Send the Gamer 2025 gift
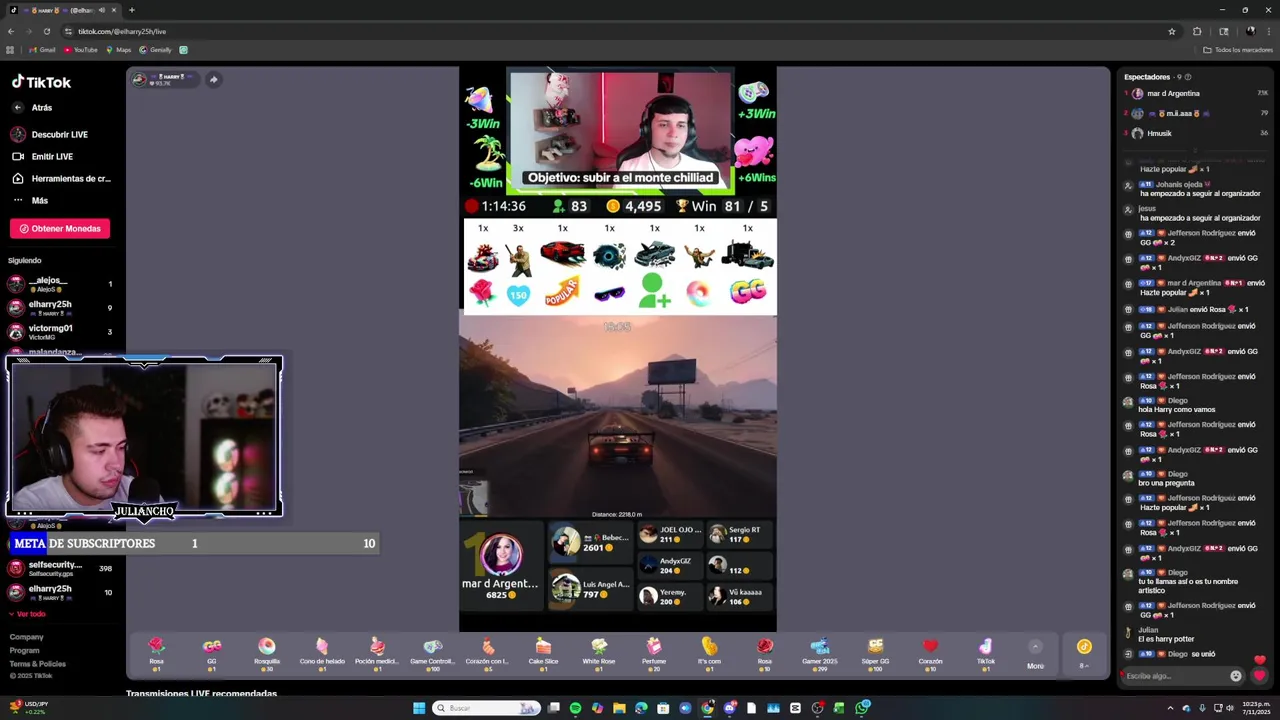 click(820, 653)
